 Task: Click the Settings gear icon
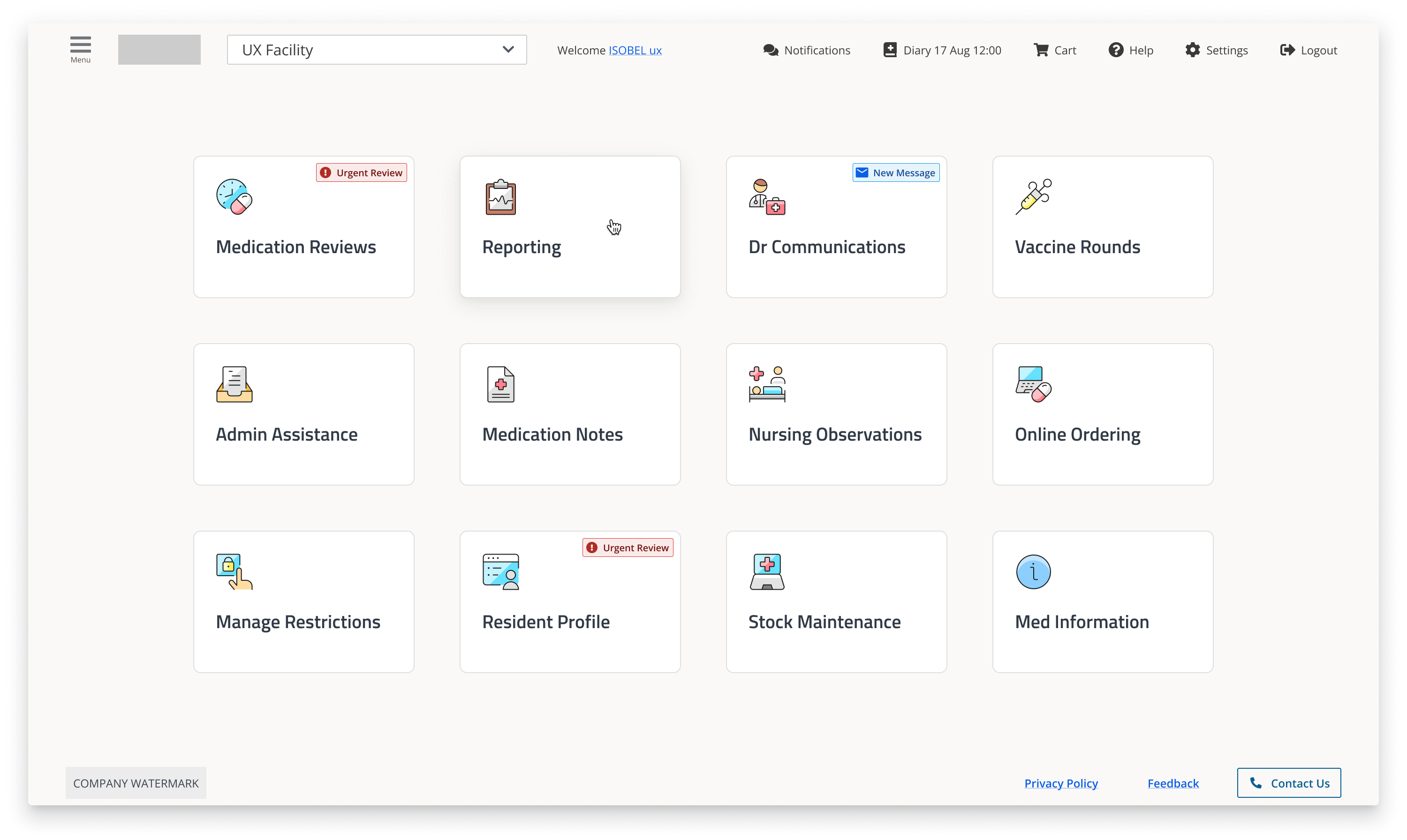1192,50
